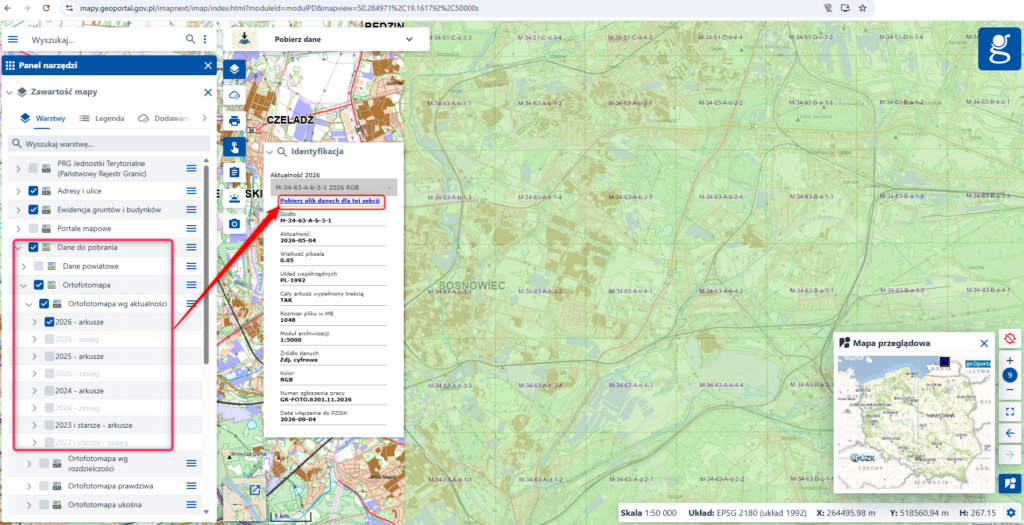Expand the 2026 - arkusze node
Image resolution: width=1024 pixels, height=525 pixels.
coord(35,322)
